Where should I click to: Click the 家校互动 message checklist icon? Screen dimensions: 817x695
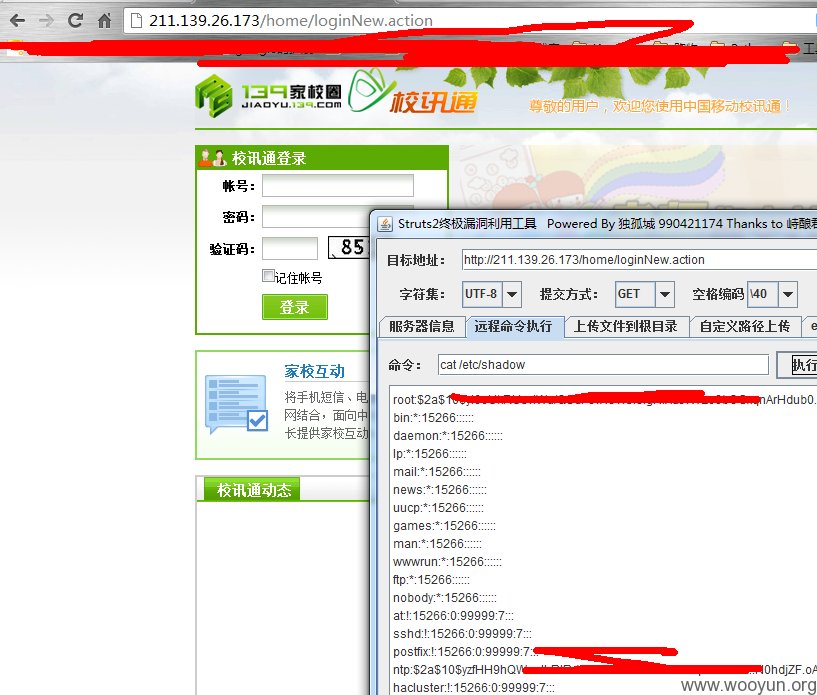point(236,404)
